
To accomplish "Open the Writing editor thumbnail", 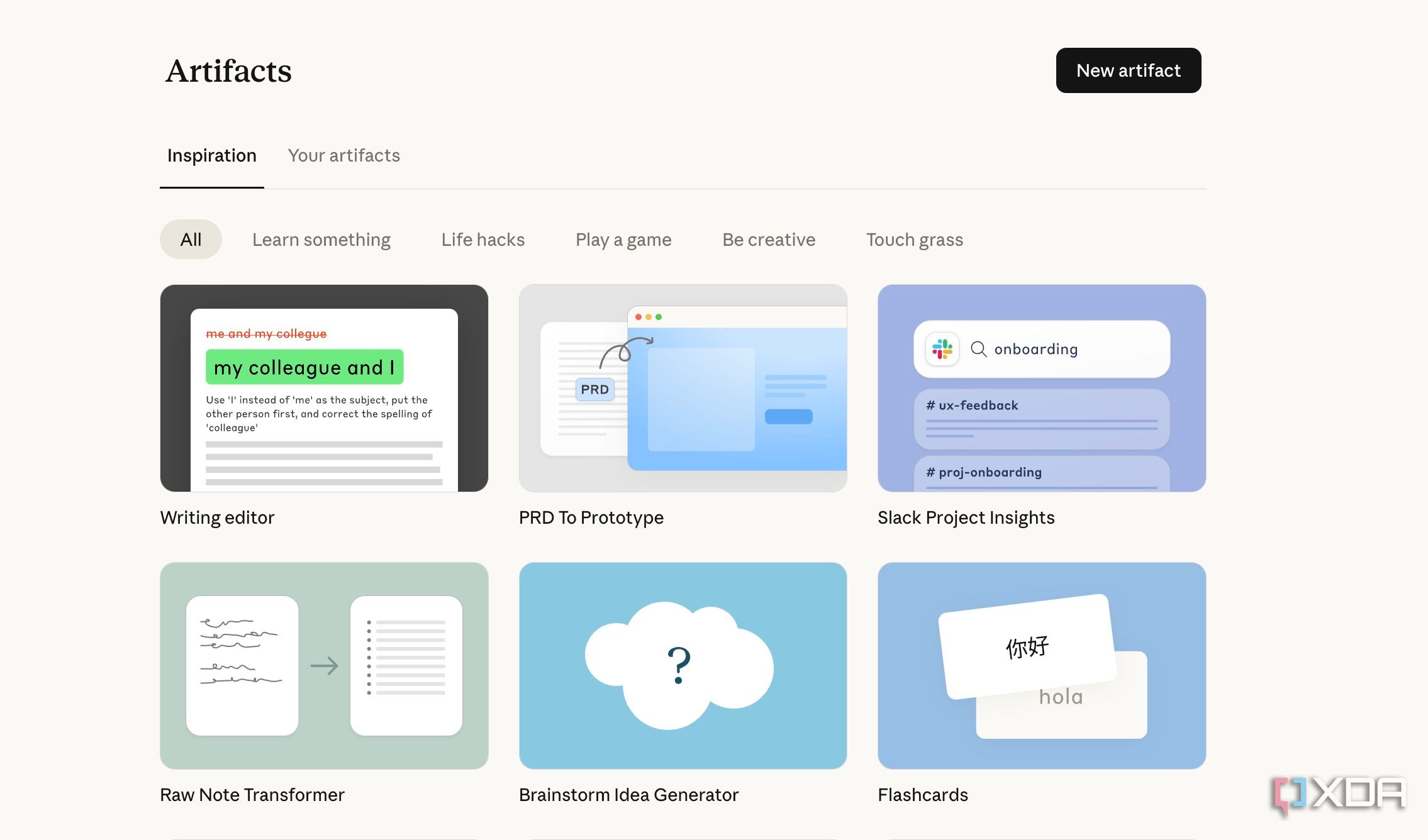I will coord(324,388).
